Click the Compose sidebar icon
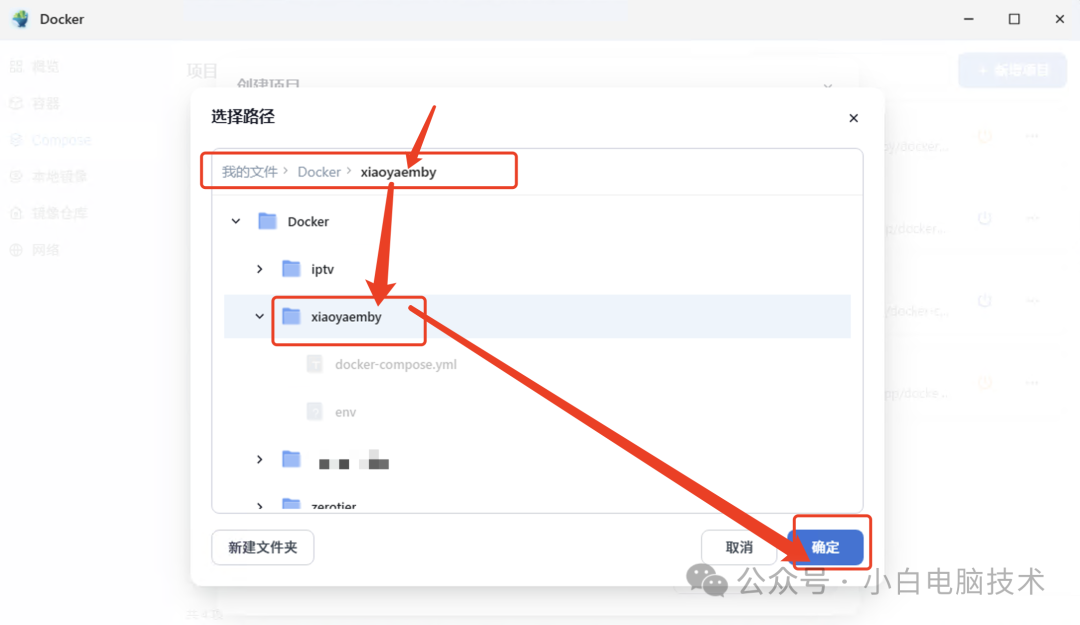1080x625 pixels. click(x=16, y=140)
